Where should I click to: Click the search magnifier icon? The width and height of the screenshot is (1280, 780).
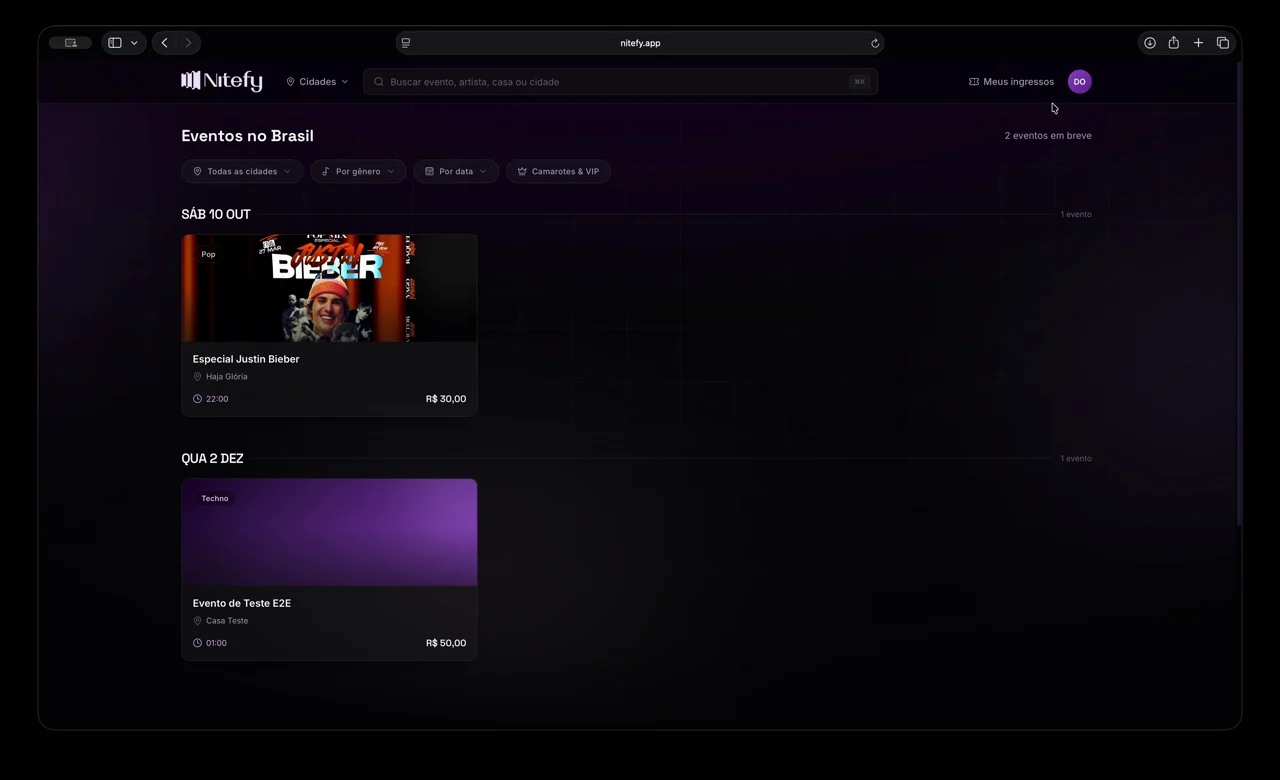point(379,82)
